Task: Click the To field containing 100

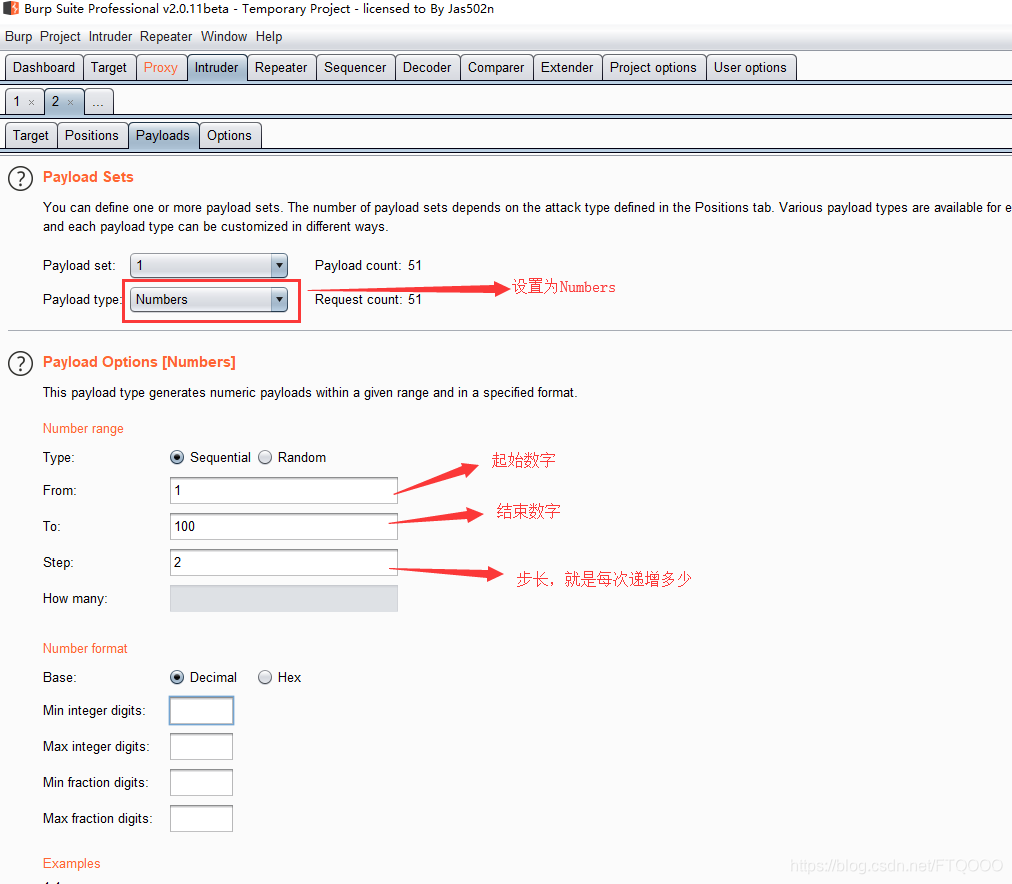Action: click(283, 527)
